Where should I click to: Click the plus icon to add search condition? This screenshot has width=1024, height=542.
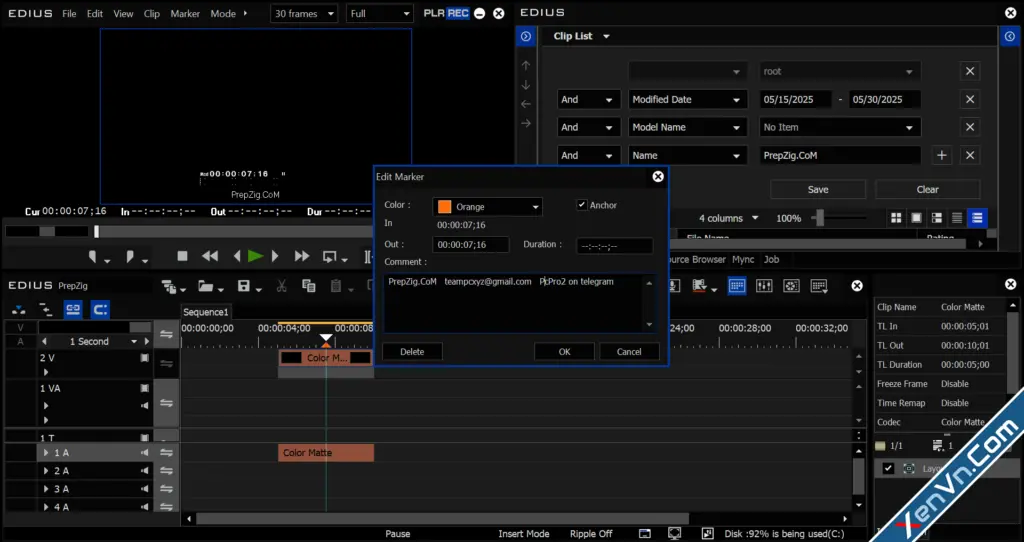point(942,155)
